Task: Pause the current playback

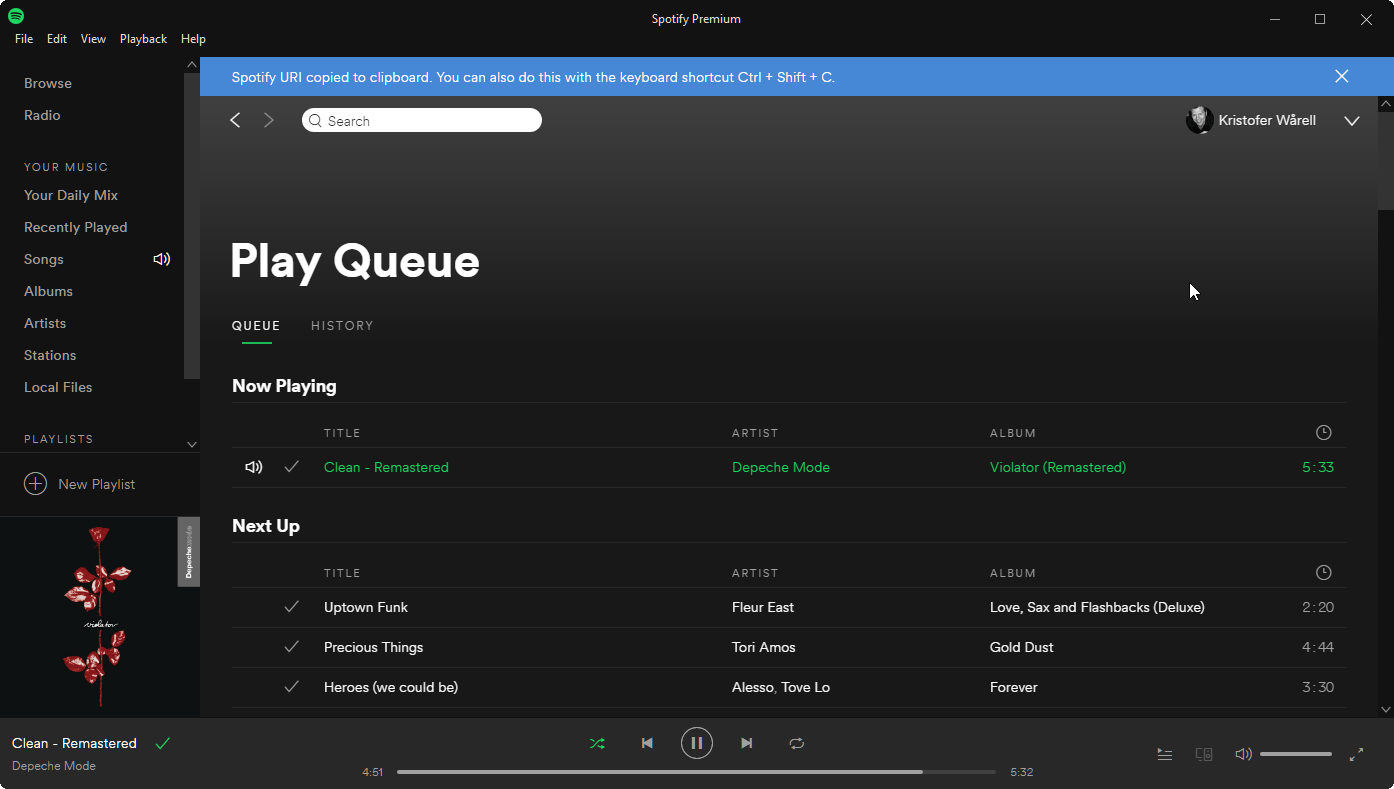Action: point(697,743)
